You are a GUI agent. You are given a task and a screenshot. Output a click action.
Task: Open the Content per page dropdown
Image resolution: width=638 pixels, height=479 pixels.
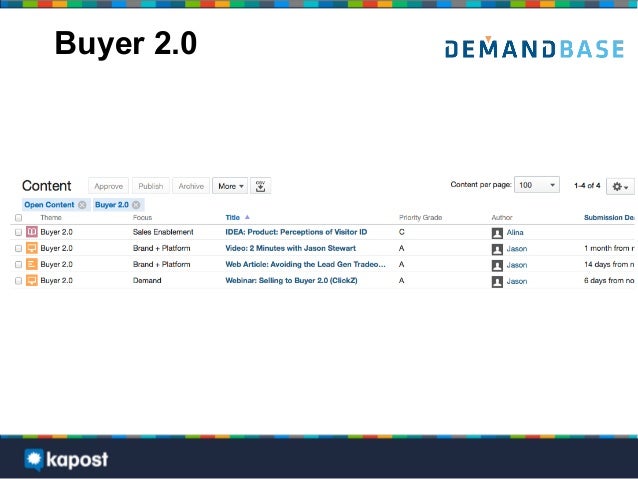(537, 185)
